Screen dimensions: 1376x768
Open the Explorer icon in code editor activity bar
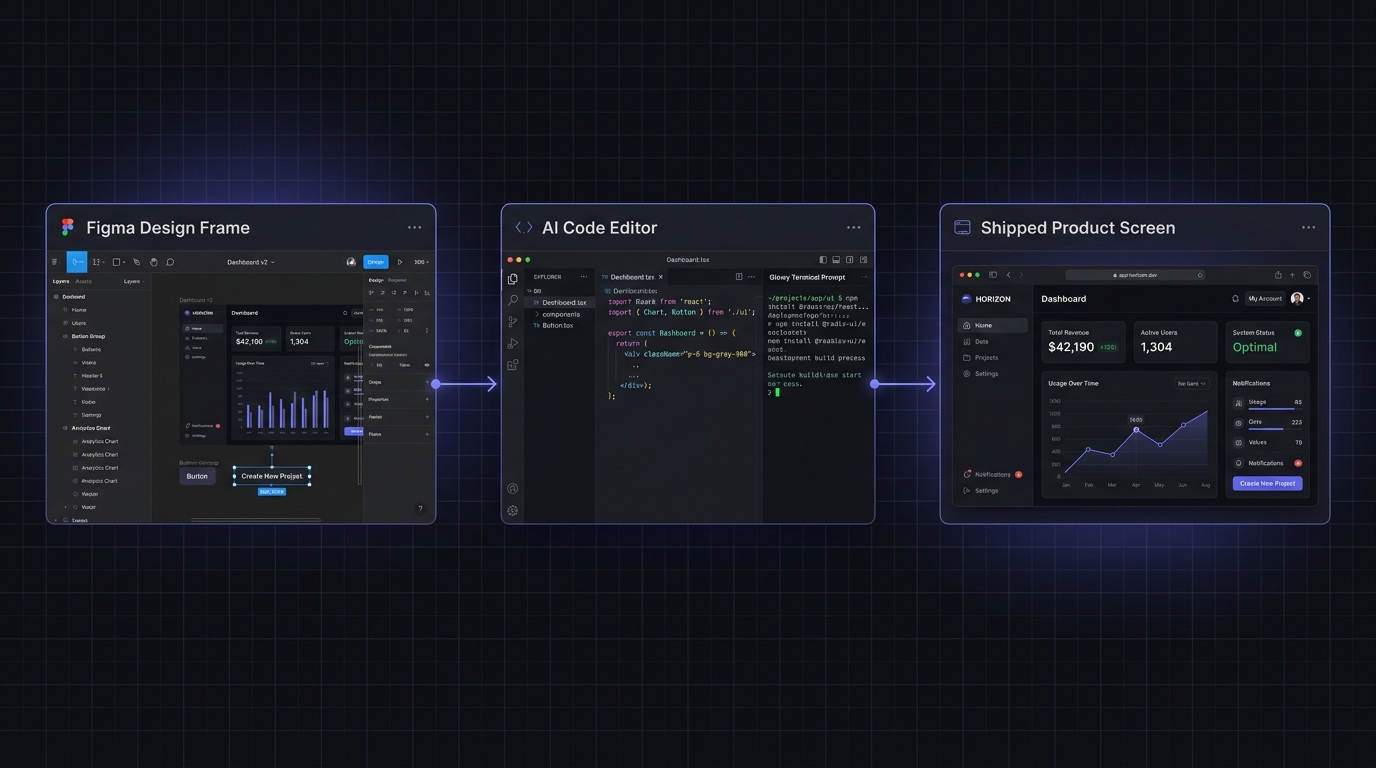click(x=512, y=279)
